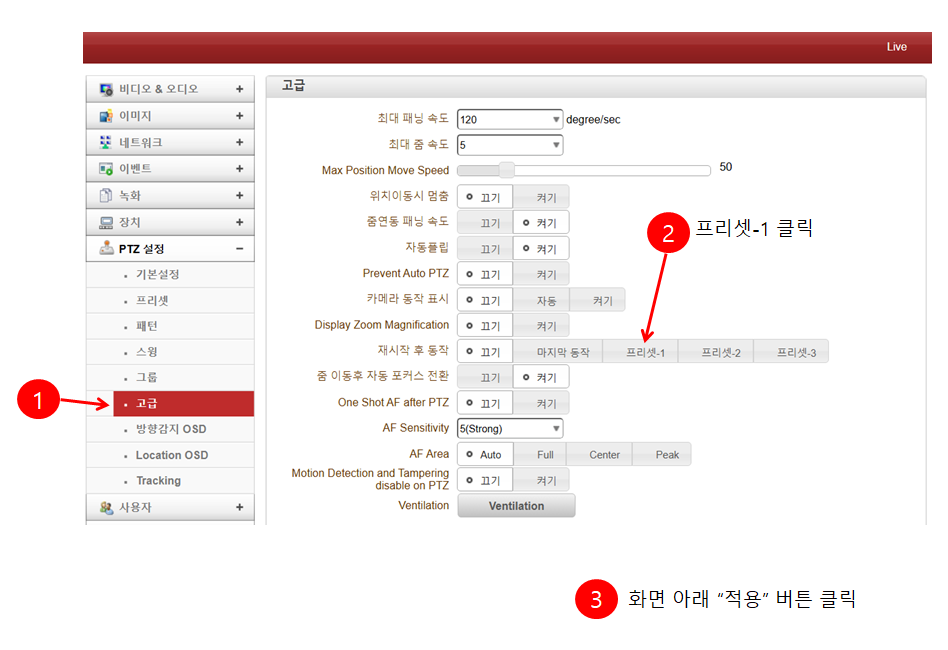This screenshot has height=650, width=948.
Task: Set AF Area to Auto
Action: pyautogui.click(x=485, y=454)
